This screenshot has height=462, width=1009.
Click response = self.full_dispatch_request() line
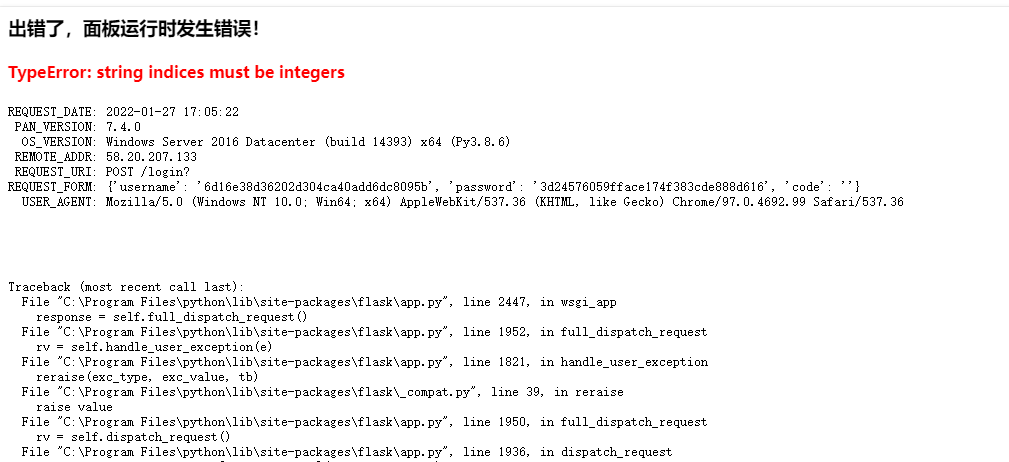(x=172, y=317)
